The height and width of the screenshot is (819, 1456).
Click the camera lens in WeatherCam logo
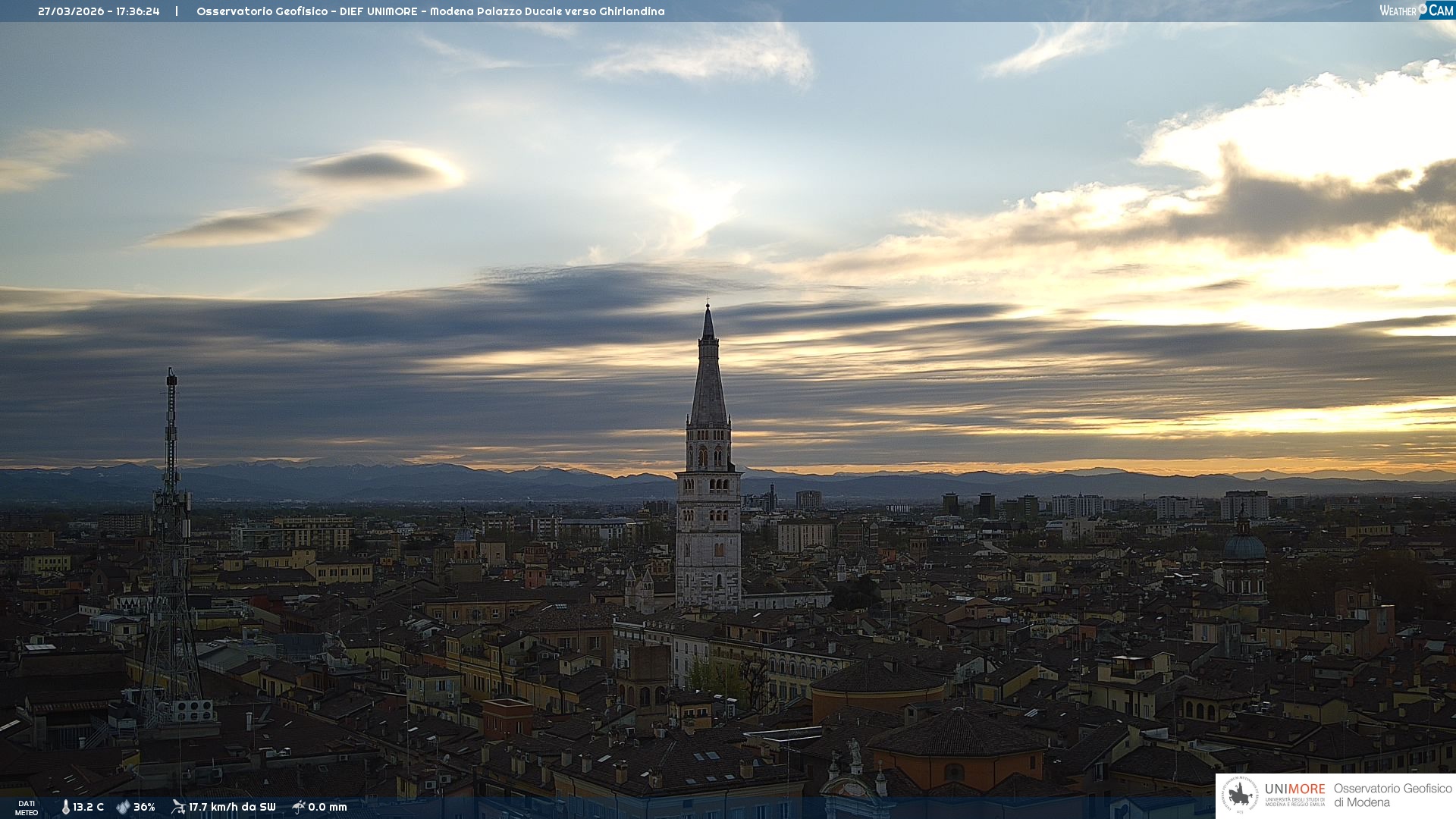pyautogui.click(x=1423, y=8)
